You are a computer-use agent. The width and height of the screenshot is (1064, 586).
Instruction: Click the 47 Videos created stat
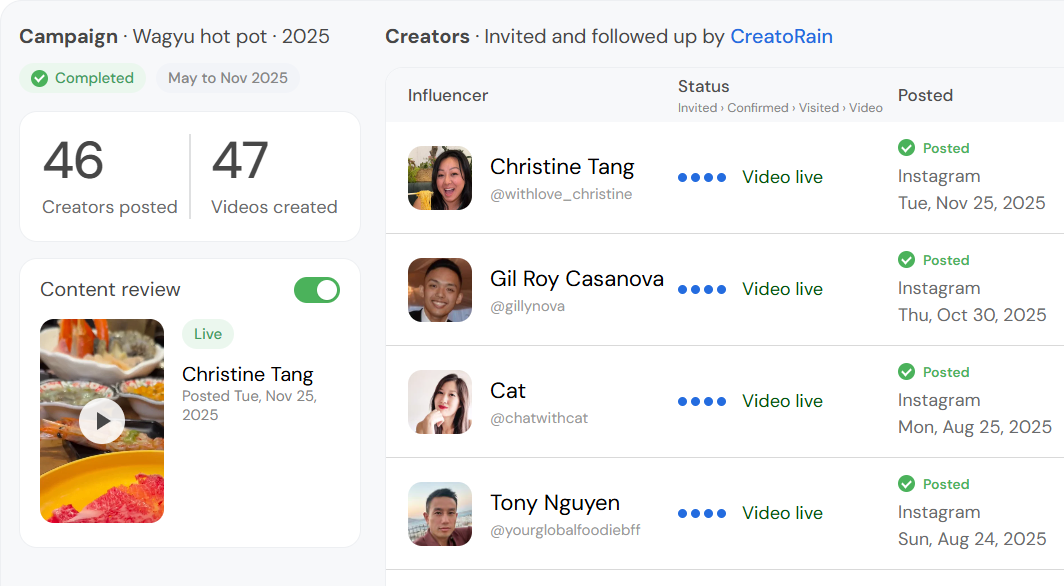click(274, 176)
